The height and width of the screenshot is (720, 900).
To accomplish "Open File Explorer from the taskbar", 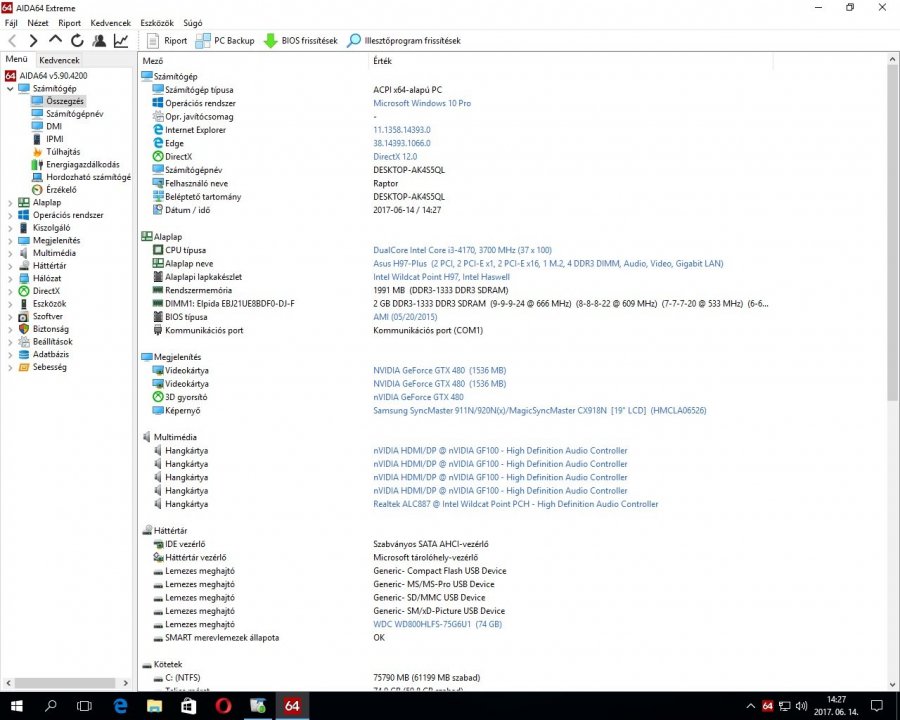I will 154,706.
